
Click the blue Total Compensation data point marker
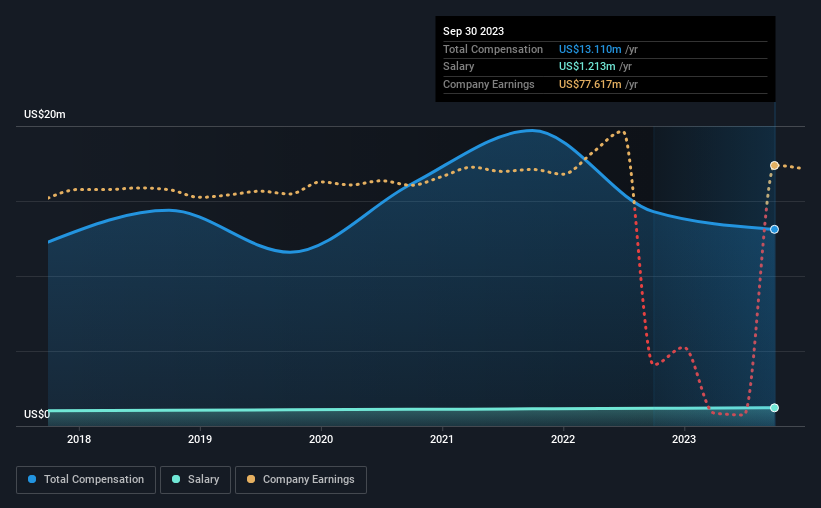(x=774, y=229)
